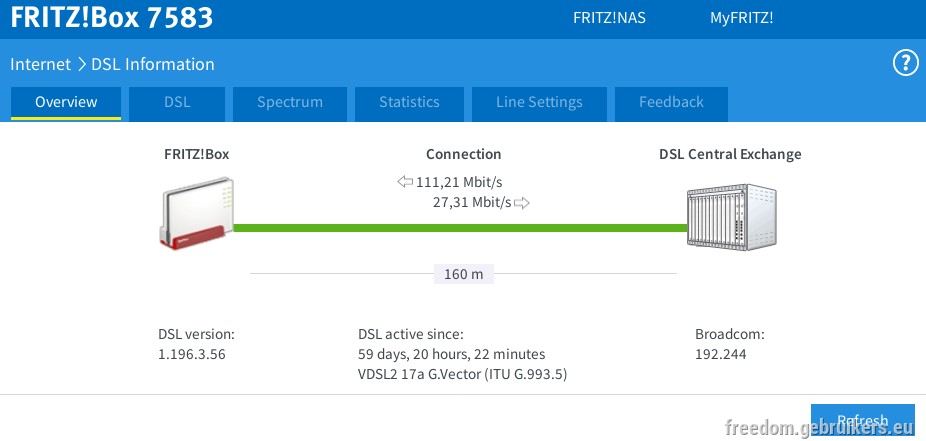Click the DSL Central Exchange rack image
Image resolution: width=926 pixels, height=441 pixels.
732,217
